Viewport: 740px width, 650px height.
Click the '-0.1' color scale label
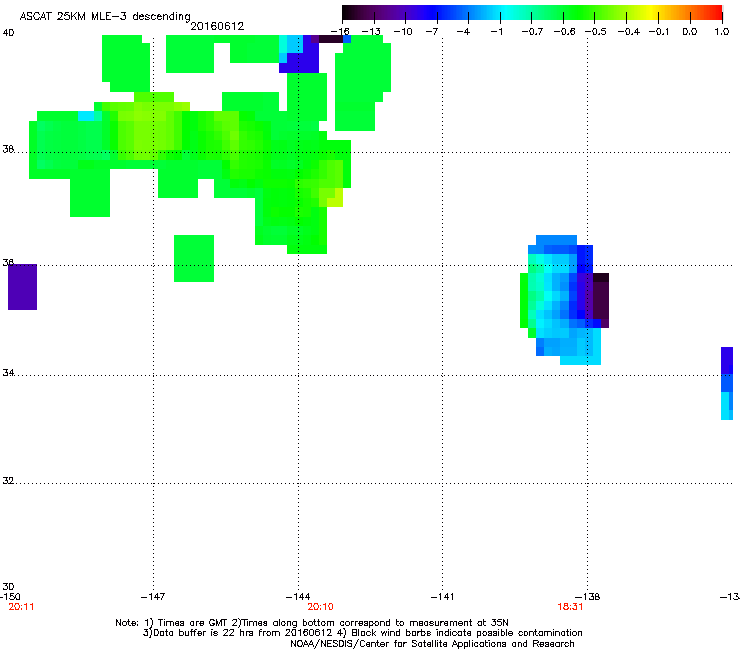pos(659,32)
